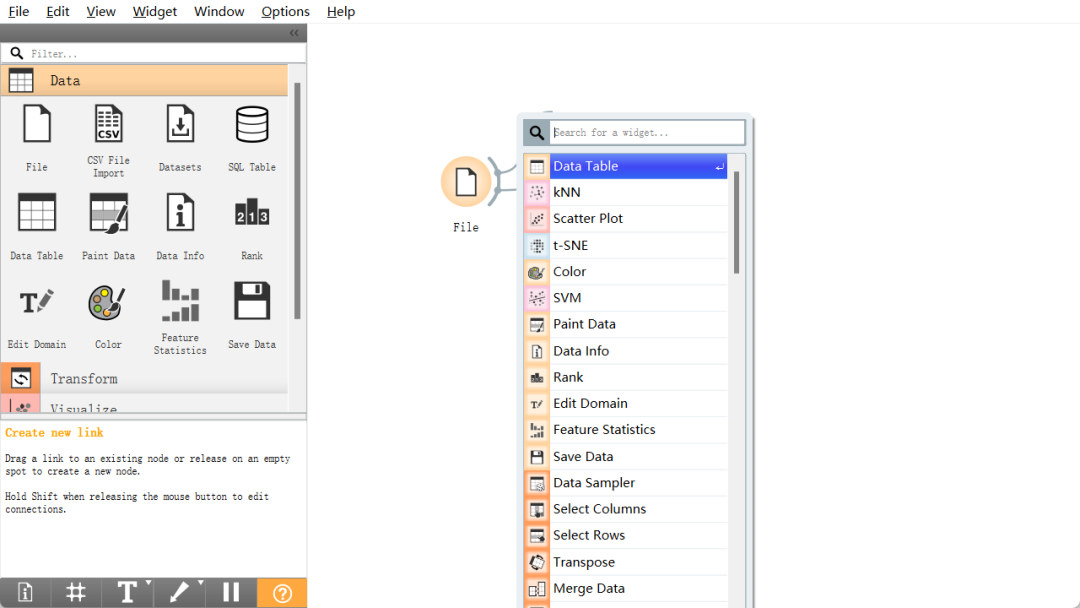Click the File node on the canvas

[466, 182]
